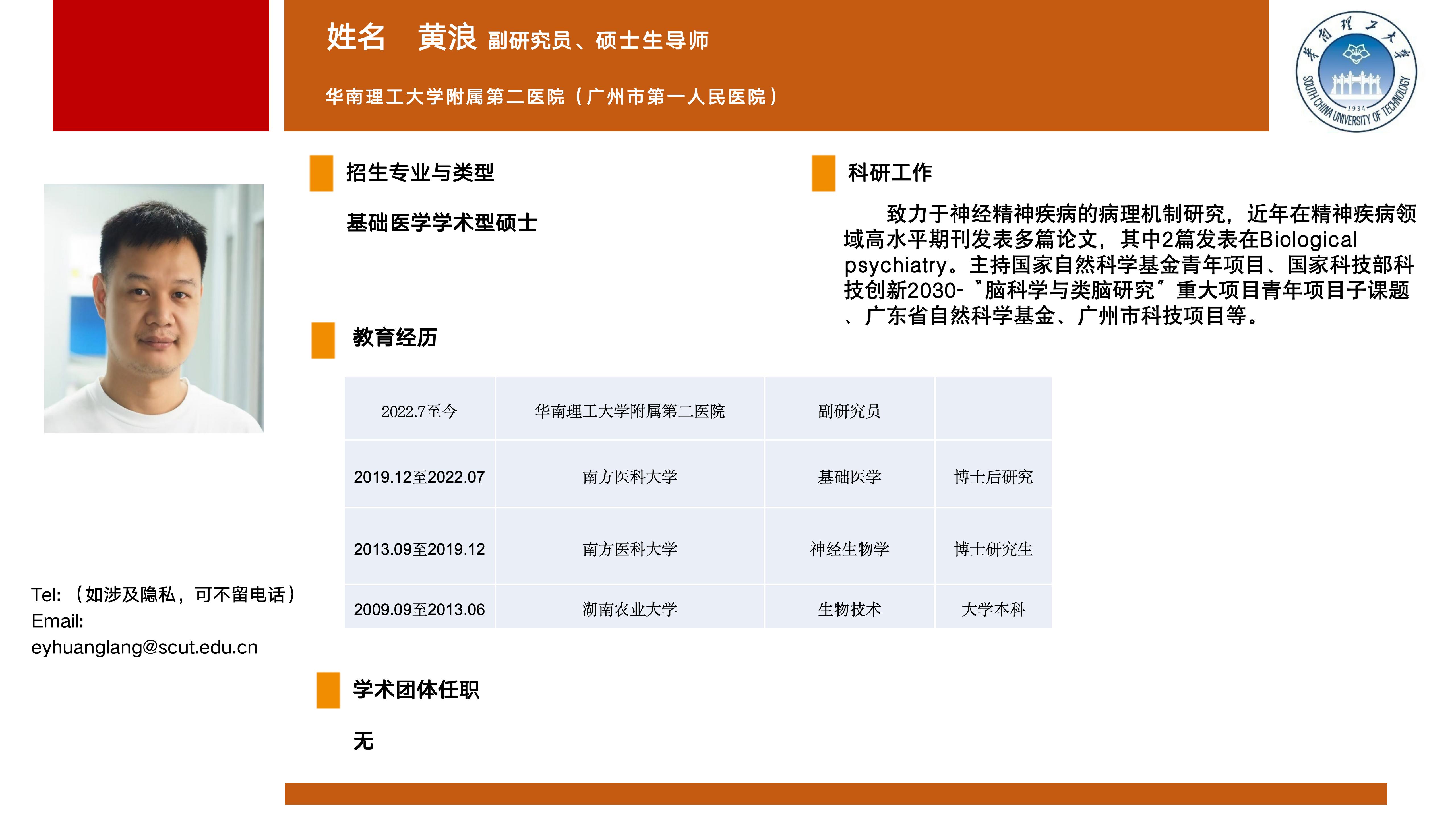Click the orange marker beside 招生专业与类型
The height and width of the screenshot is (819, 1456).
coord(321,173)
